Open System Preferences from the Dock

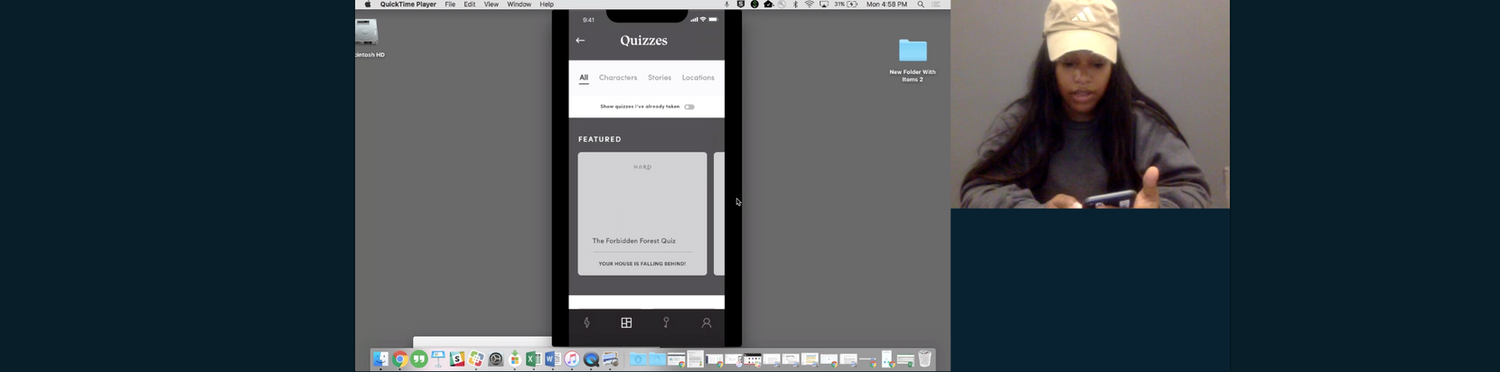496,358
